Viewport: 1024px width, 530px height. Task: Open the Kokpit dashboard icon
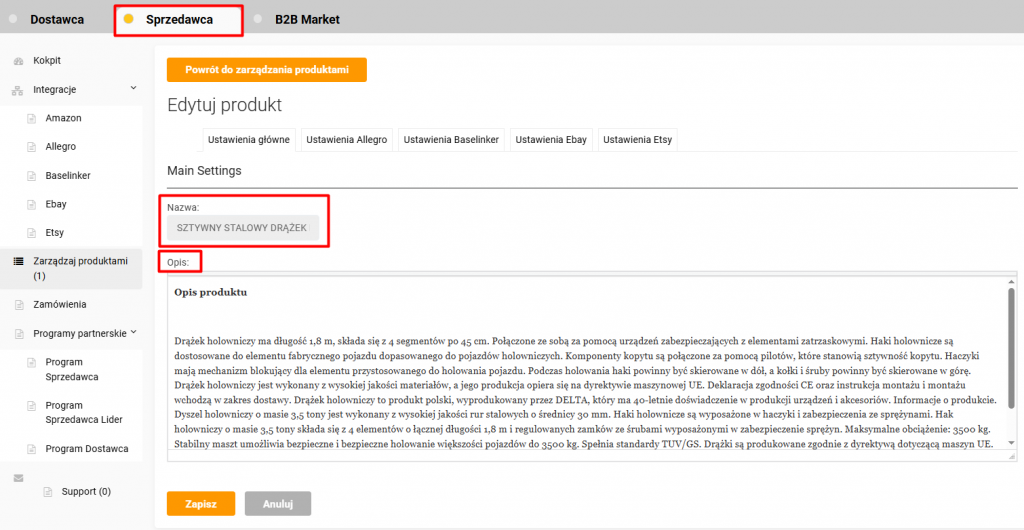pyautogui.click(x=18, y=61)
